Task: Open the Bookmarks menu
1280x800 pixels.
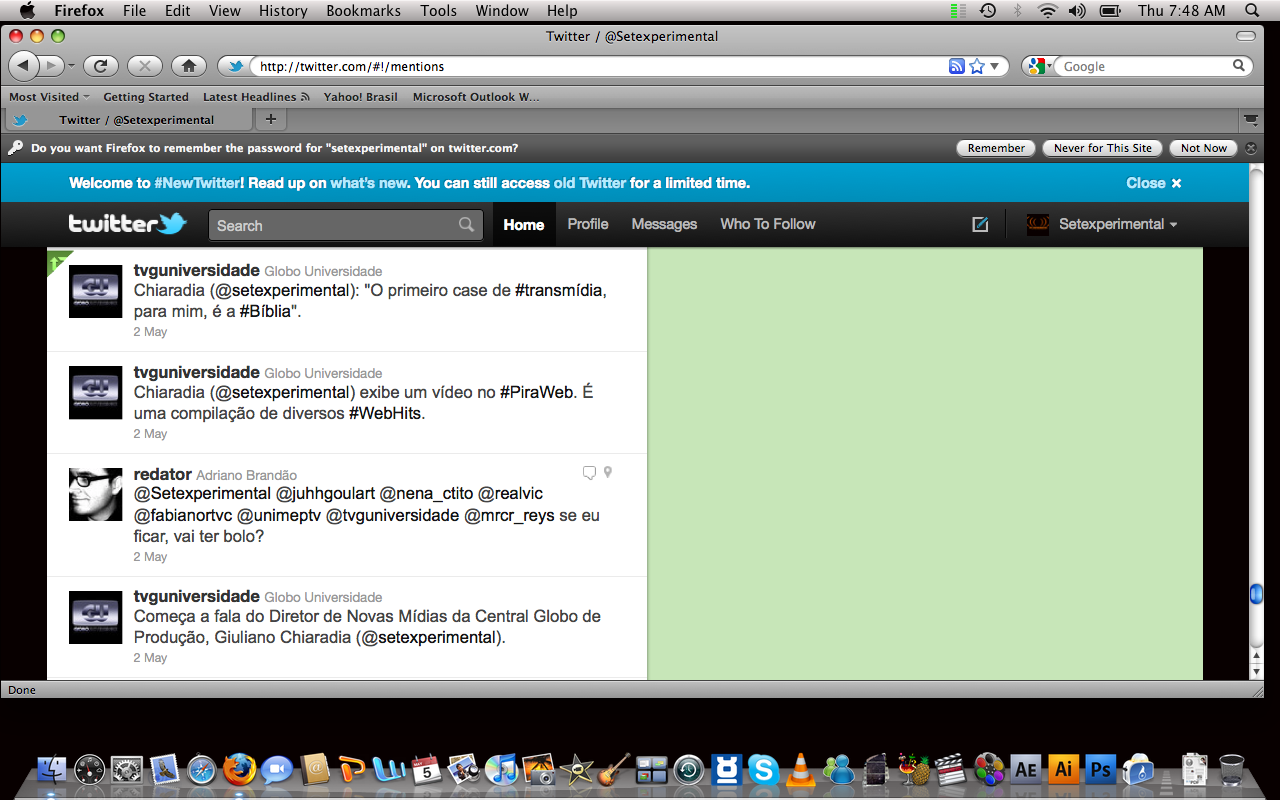Action: pos(363,11)
